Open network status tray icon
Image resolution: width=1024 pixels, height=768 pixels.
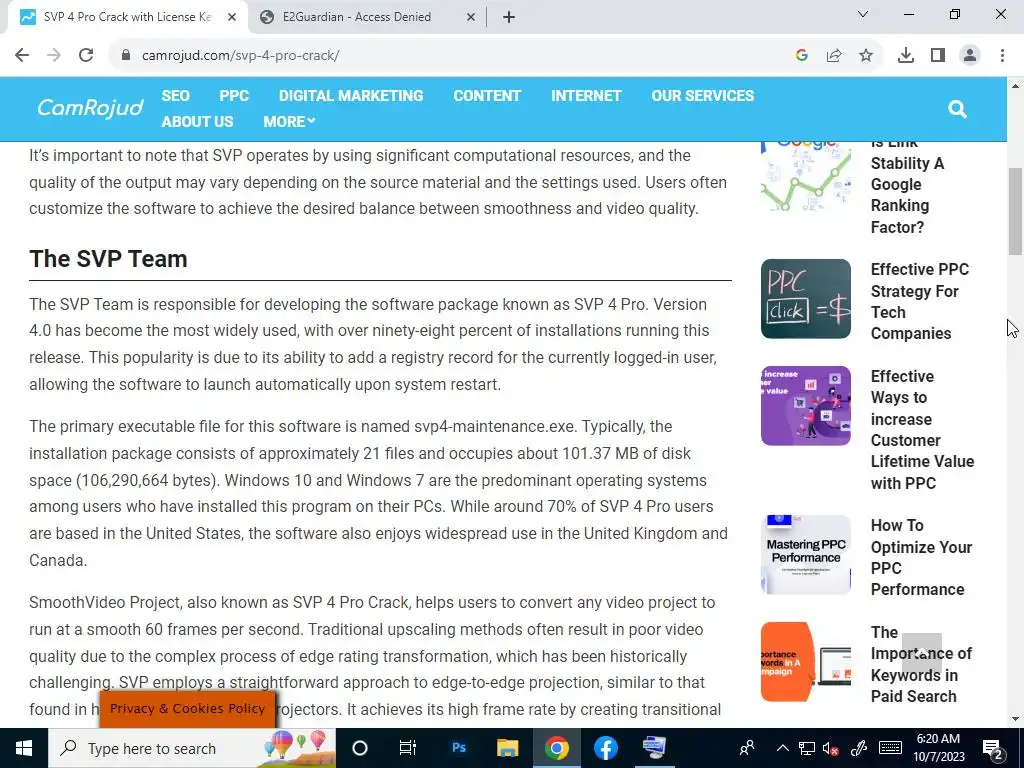807,748
